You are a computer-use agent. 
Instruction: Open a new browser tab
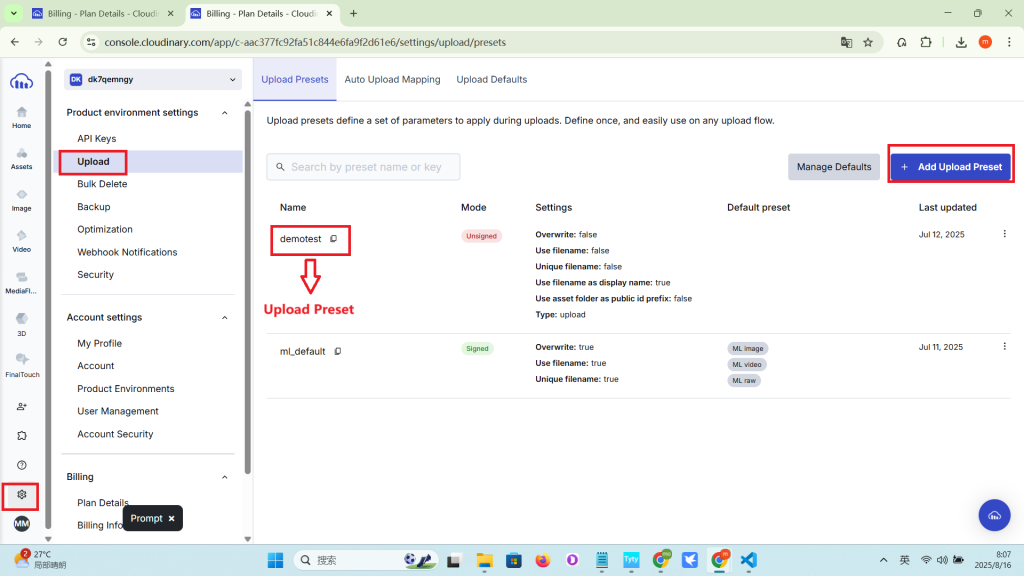[353, 13]
